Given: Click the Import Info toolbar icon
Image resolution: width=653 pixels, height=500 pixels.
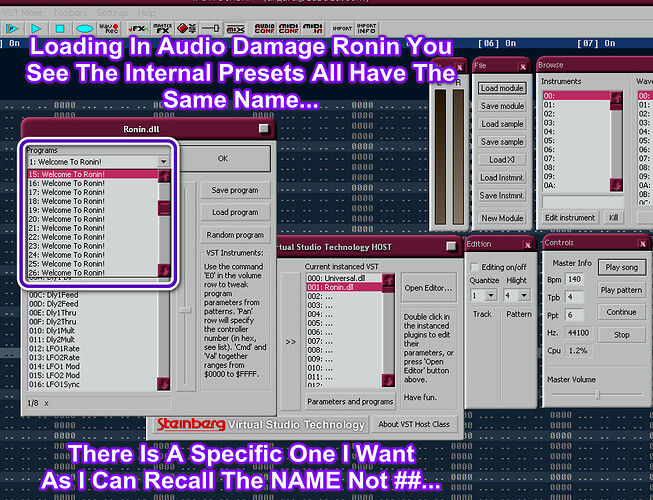Looking at the screenshot, I should 366,28.
